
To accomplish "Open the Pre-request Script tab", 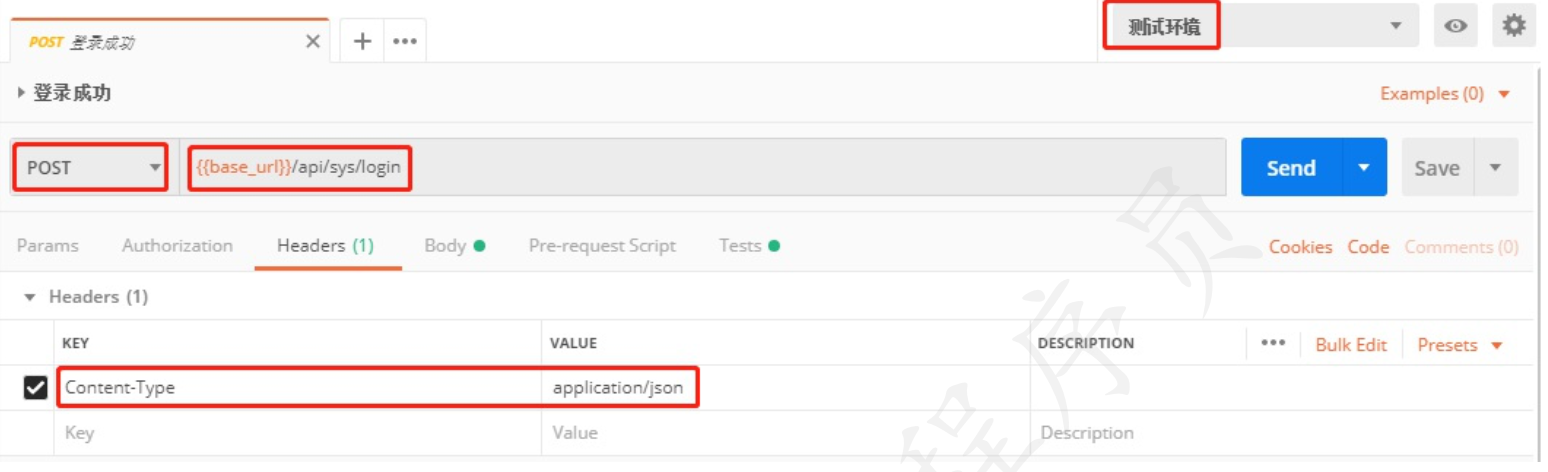I will (602, 245).
